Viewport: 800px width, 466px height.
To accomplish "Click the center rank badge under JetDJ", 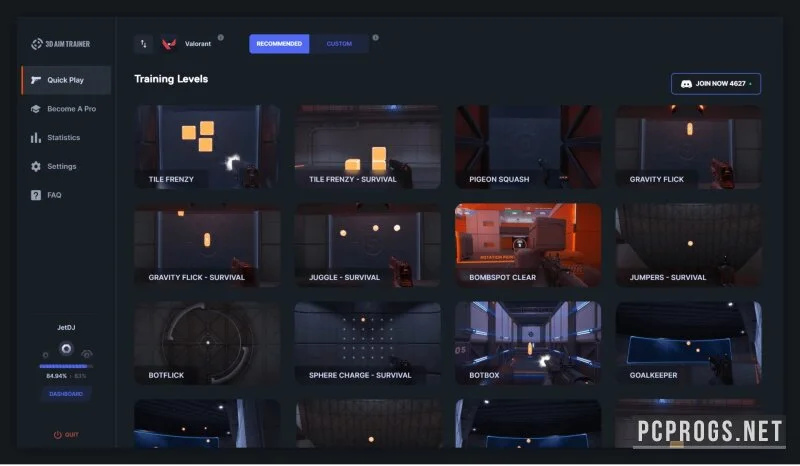I will point(66,349).
